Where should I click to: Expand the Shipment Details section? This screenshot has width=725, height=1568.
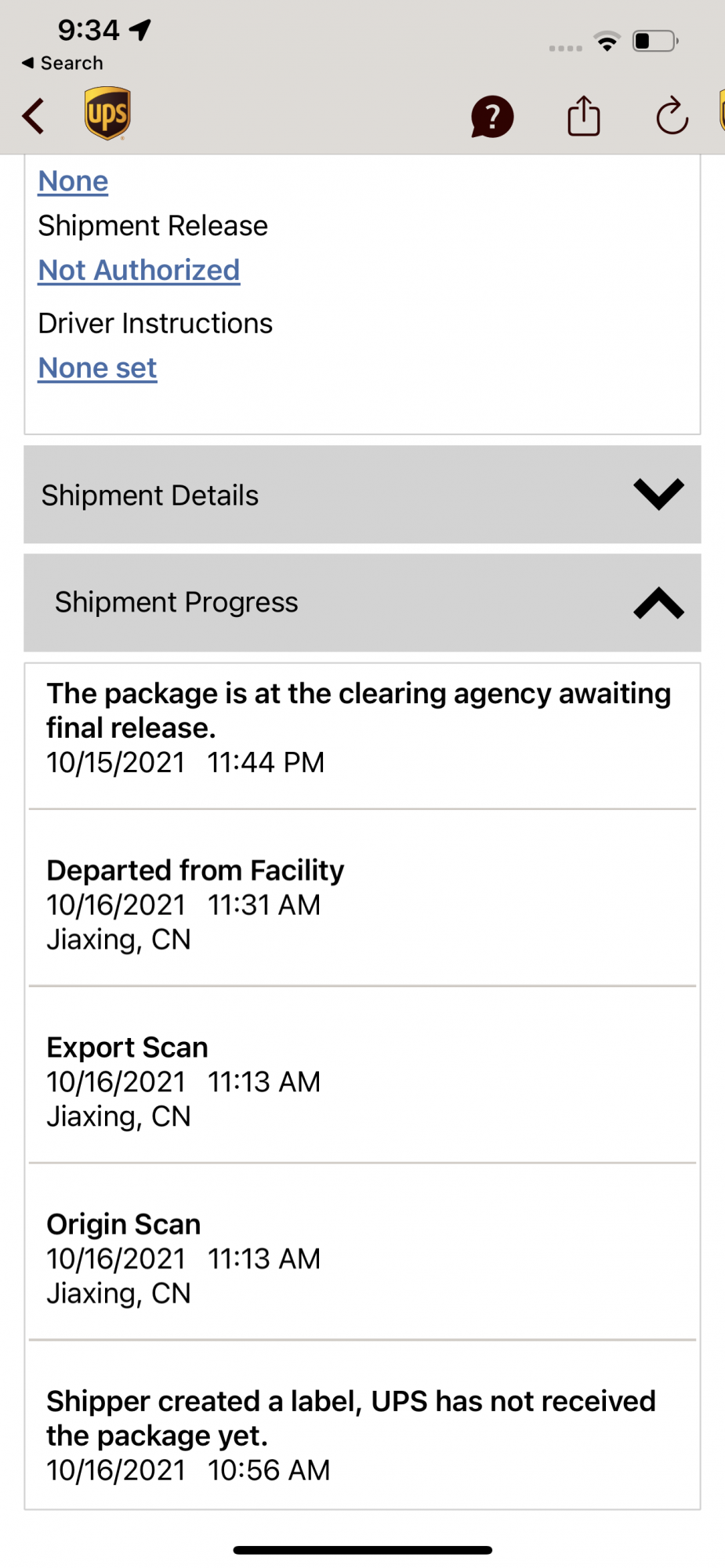362,495
